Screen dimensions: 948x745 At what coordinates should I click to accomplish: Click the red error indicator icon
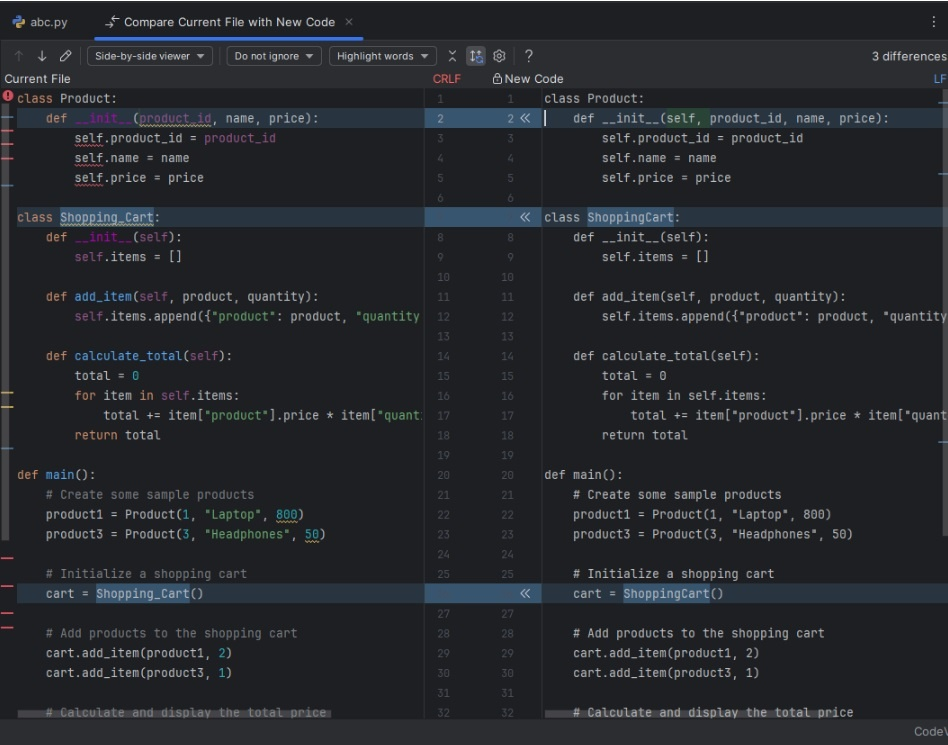tap(8, 96)
